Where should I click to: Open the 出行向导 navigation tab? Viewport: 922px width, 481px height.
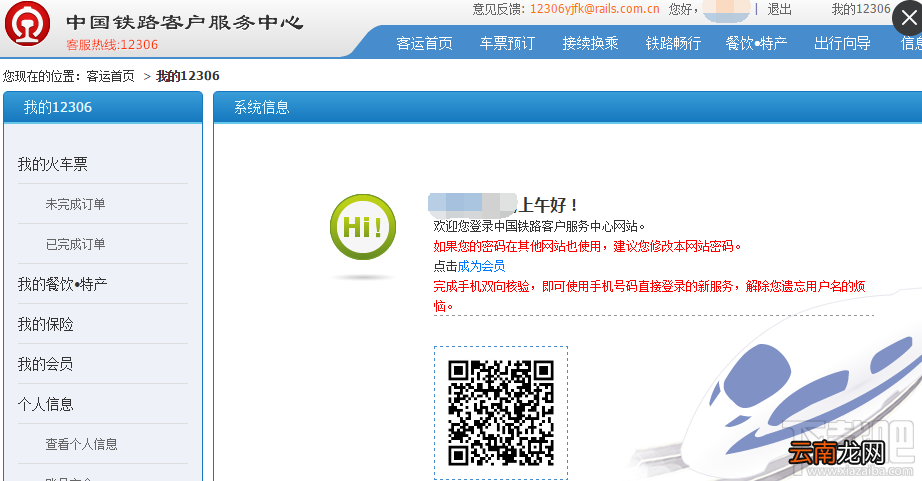(x=842, y=44)
